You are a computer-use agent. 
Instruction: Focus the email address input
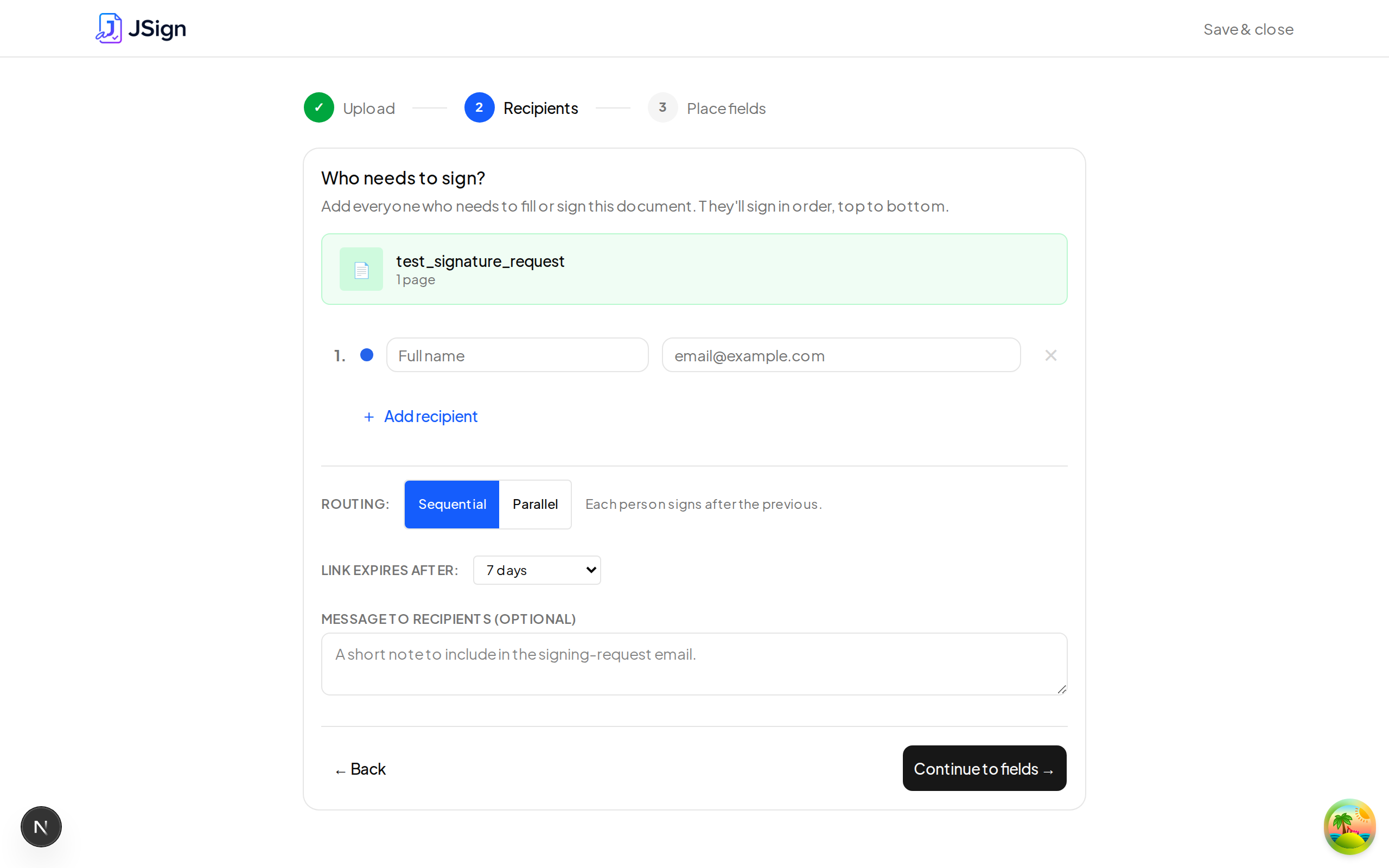(x=841, y=355)
